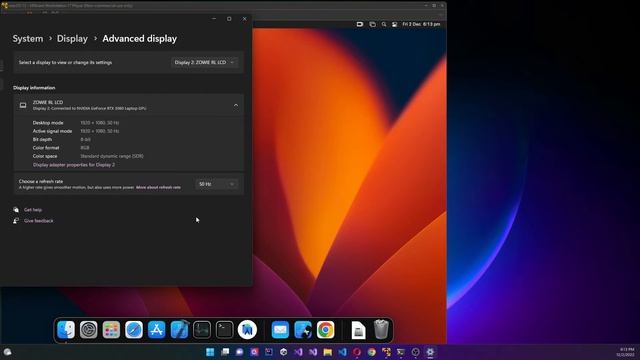
Task: Click the Desktop mode resolution value
Action: click(x=100, y=123)
